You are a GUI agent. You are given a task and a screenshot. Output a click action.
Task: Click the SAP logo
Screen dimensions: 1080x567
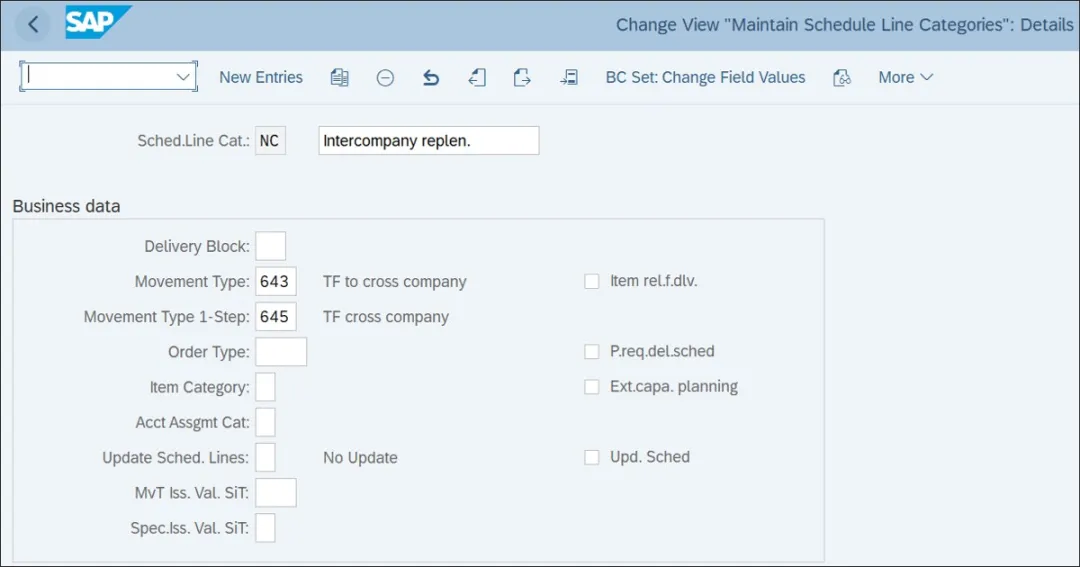click(x=98, y=23)
